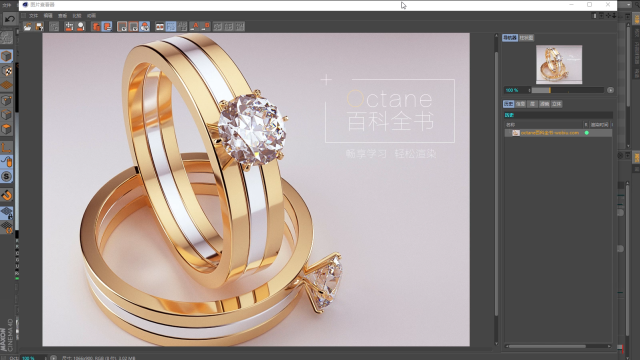Switch to the Navigator tab

coord(510,38)
